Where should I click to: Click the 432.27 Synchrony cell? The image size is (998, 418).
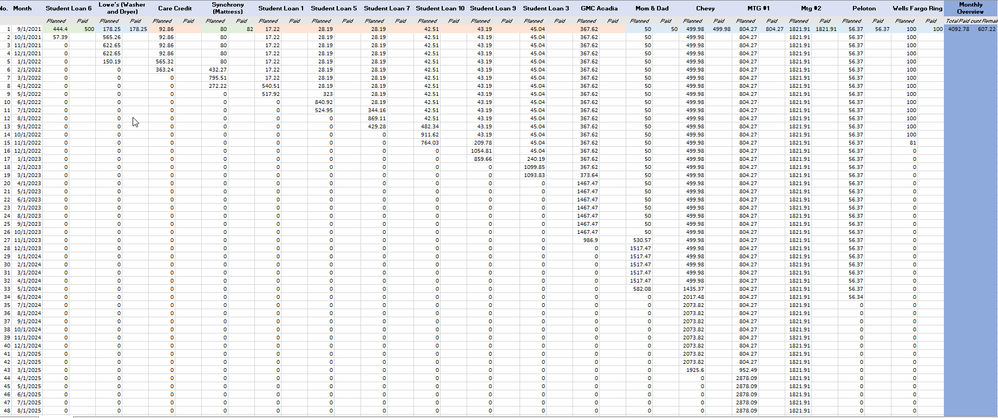tap(215, 69)
